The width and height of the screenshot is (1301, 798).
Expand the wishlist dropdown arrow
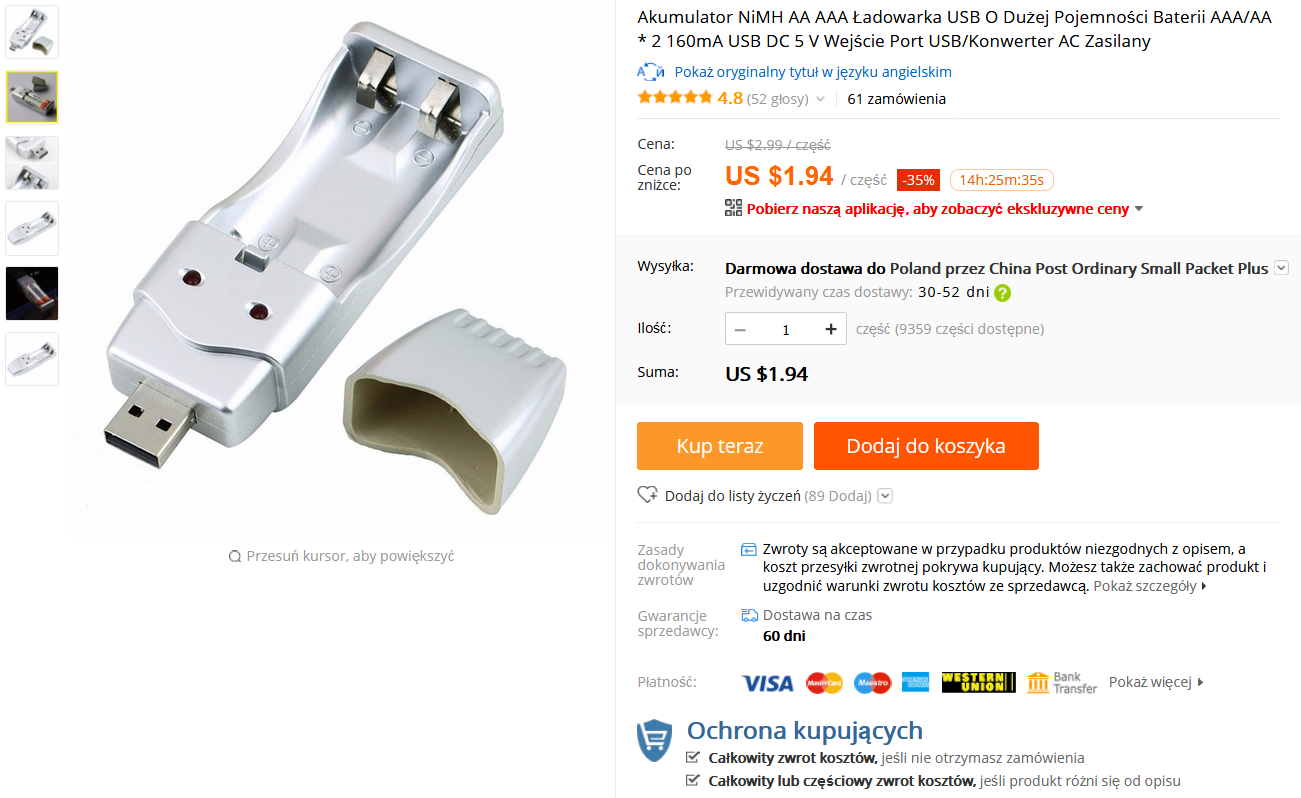pyautogui.click(x=885, y=496)
